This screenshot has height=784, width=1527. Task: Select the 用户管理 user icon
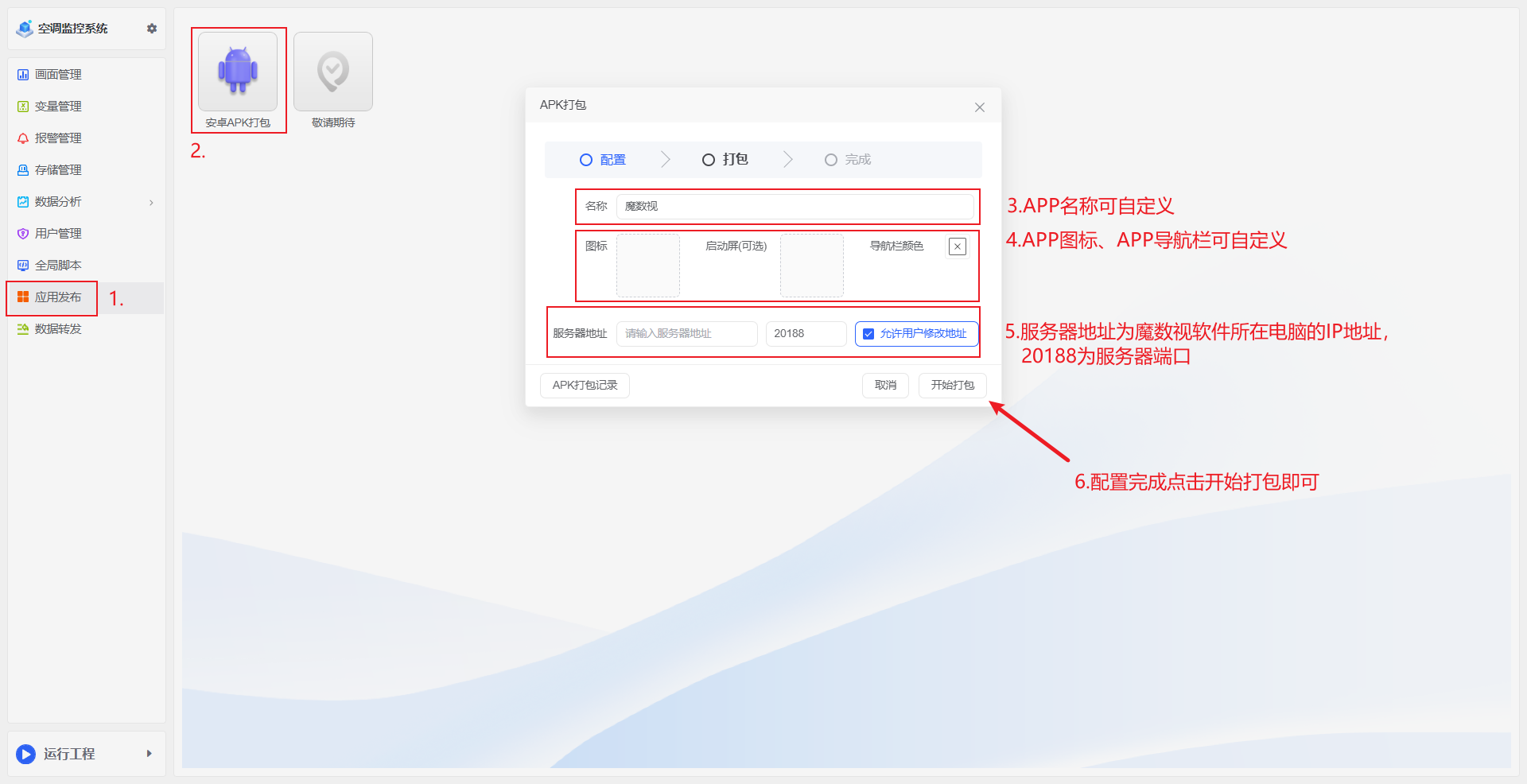click(22, 233)
